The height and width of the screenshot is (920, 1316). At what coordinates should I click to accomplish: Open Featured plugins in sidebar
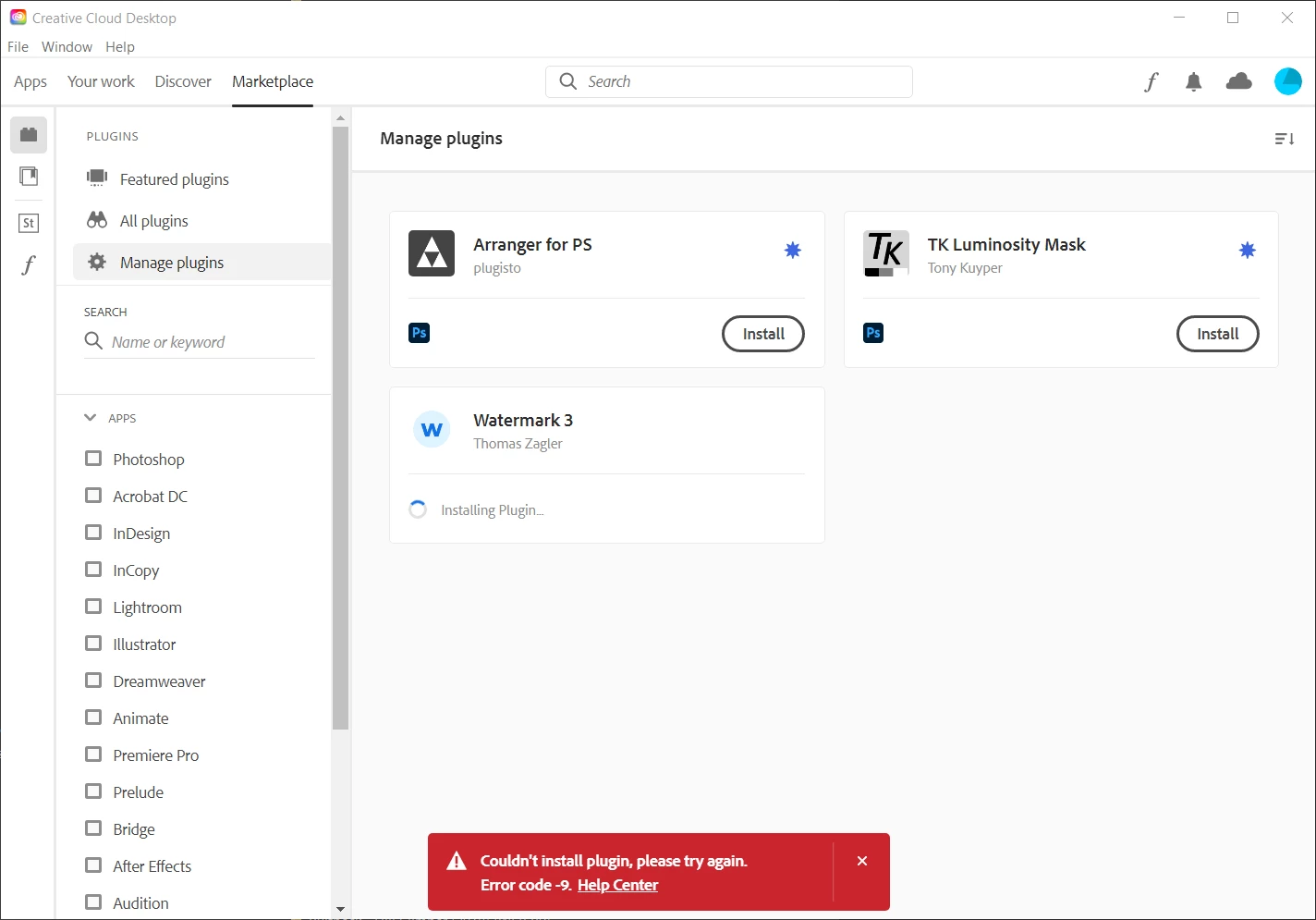pyautogui.click(x=201, y=179)
